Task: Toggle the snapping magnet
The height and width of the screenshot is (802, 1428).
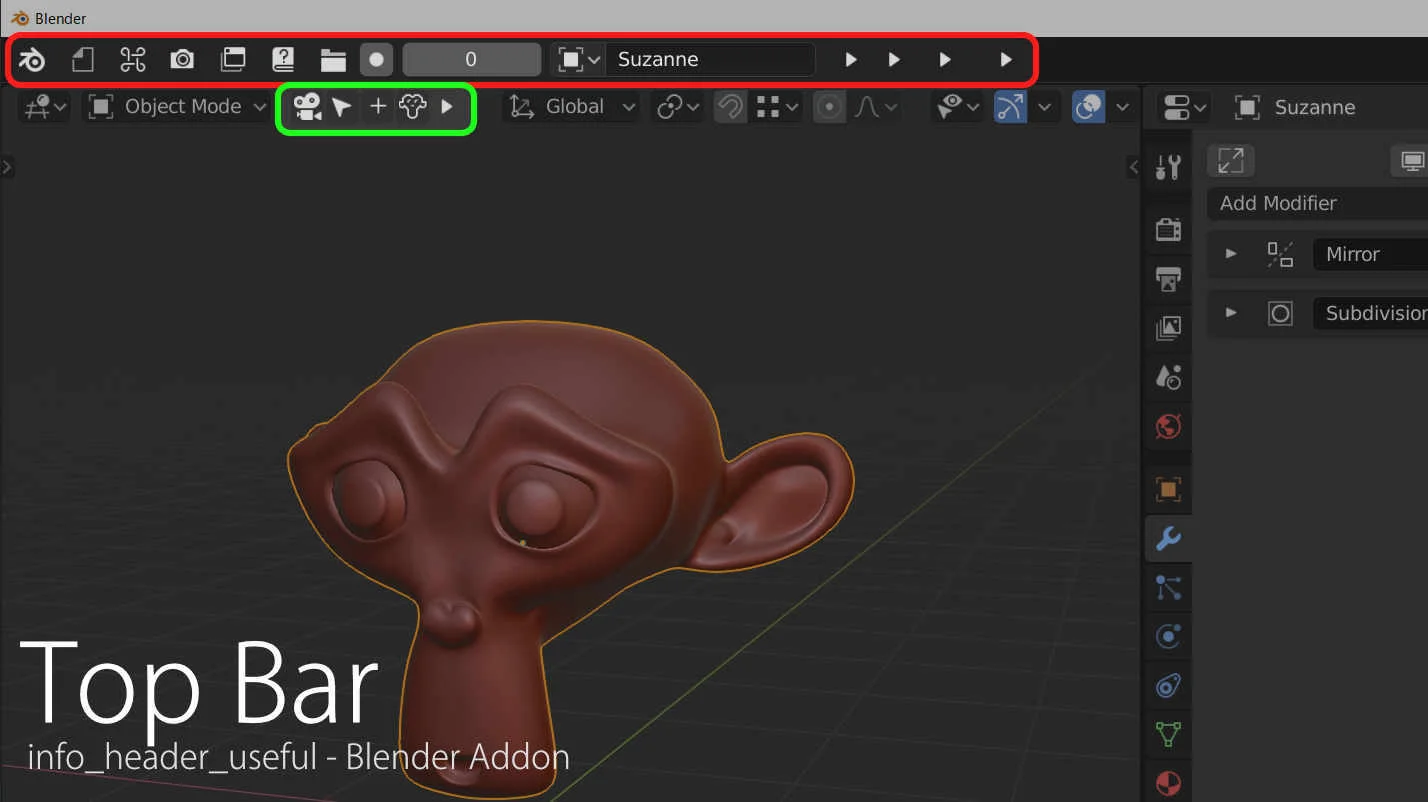Action: coord(729,107)
